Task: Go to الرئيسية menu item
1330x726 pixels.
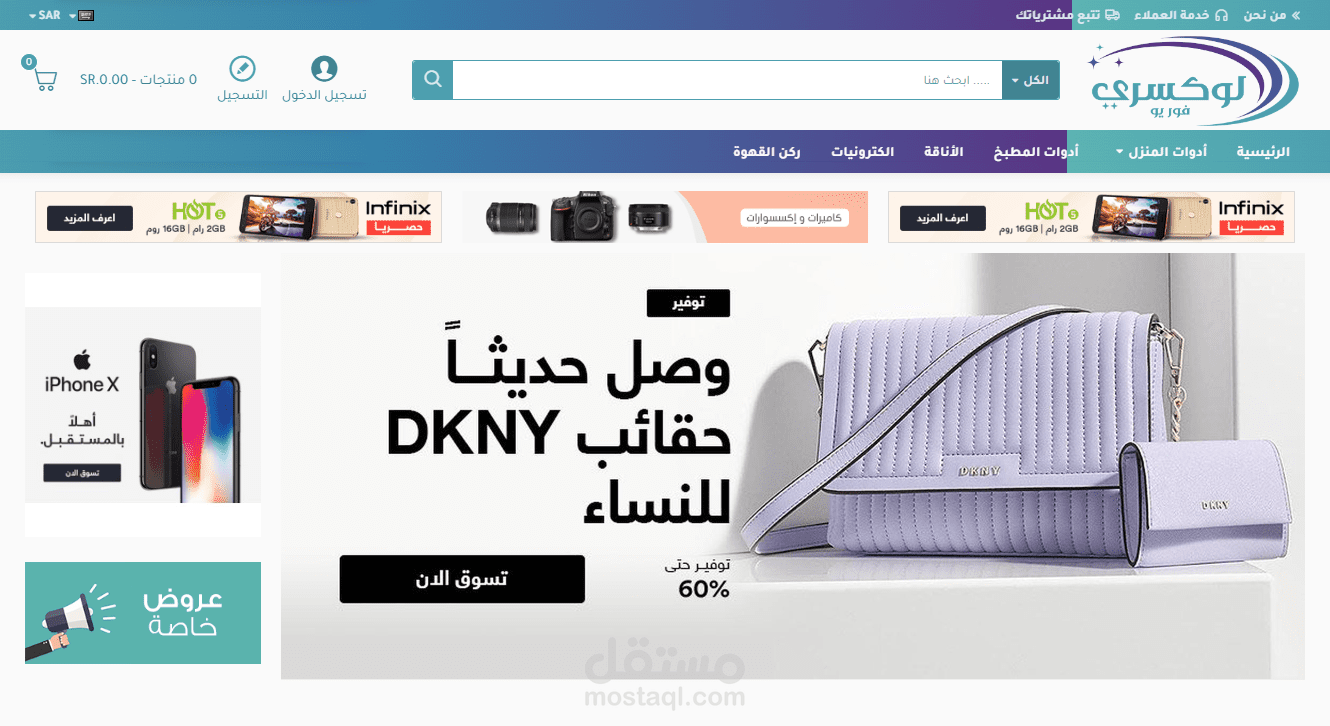Action: (1263, 152)
